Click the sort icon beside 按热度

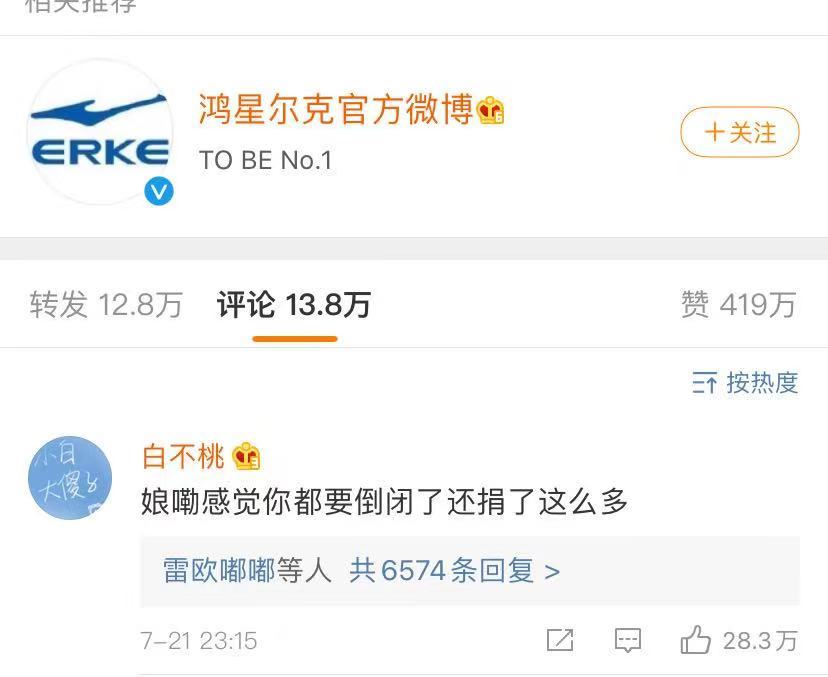point(704,383)
